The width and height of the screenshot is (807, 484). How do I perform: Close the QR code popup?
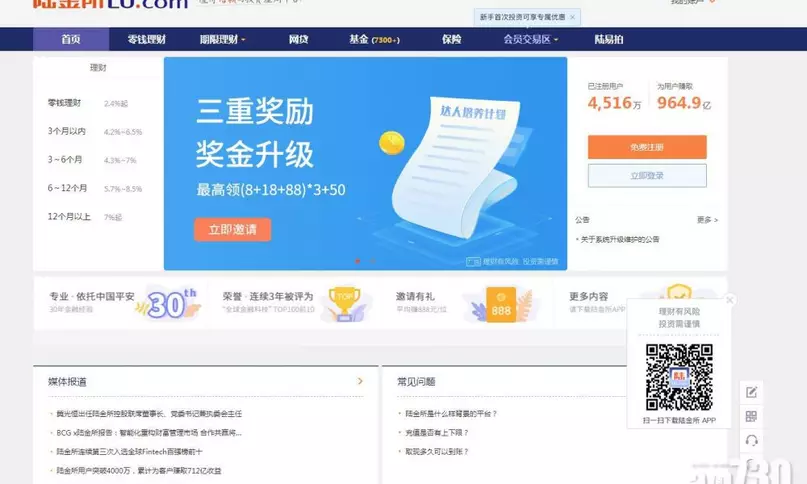[x=729, y=300]
